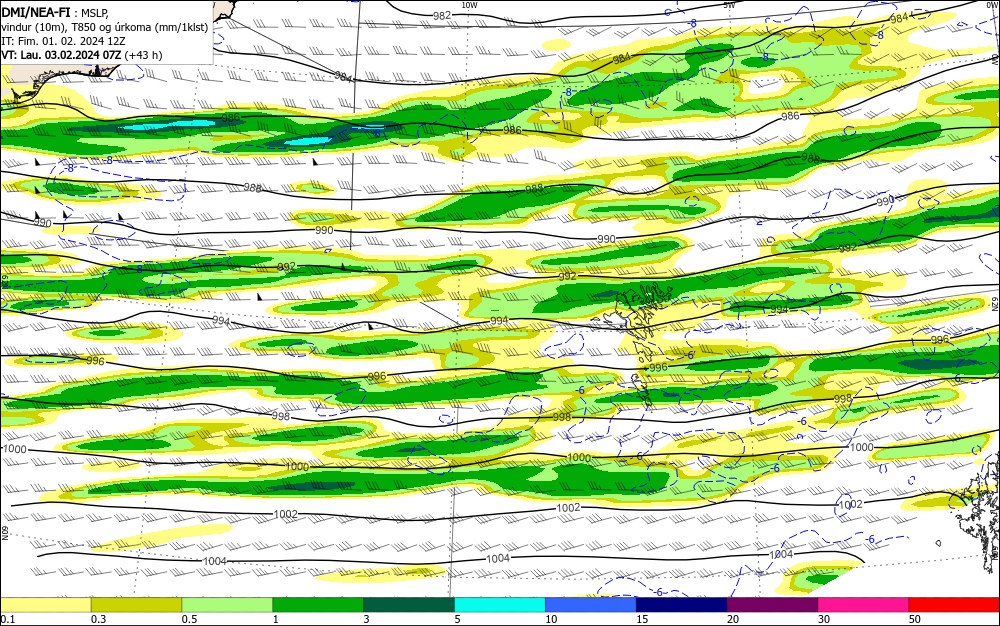Click the legend value "50"
1000x626 pixels.
click(915, 619)
